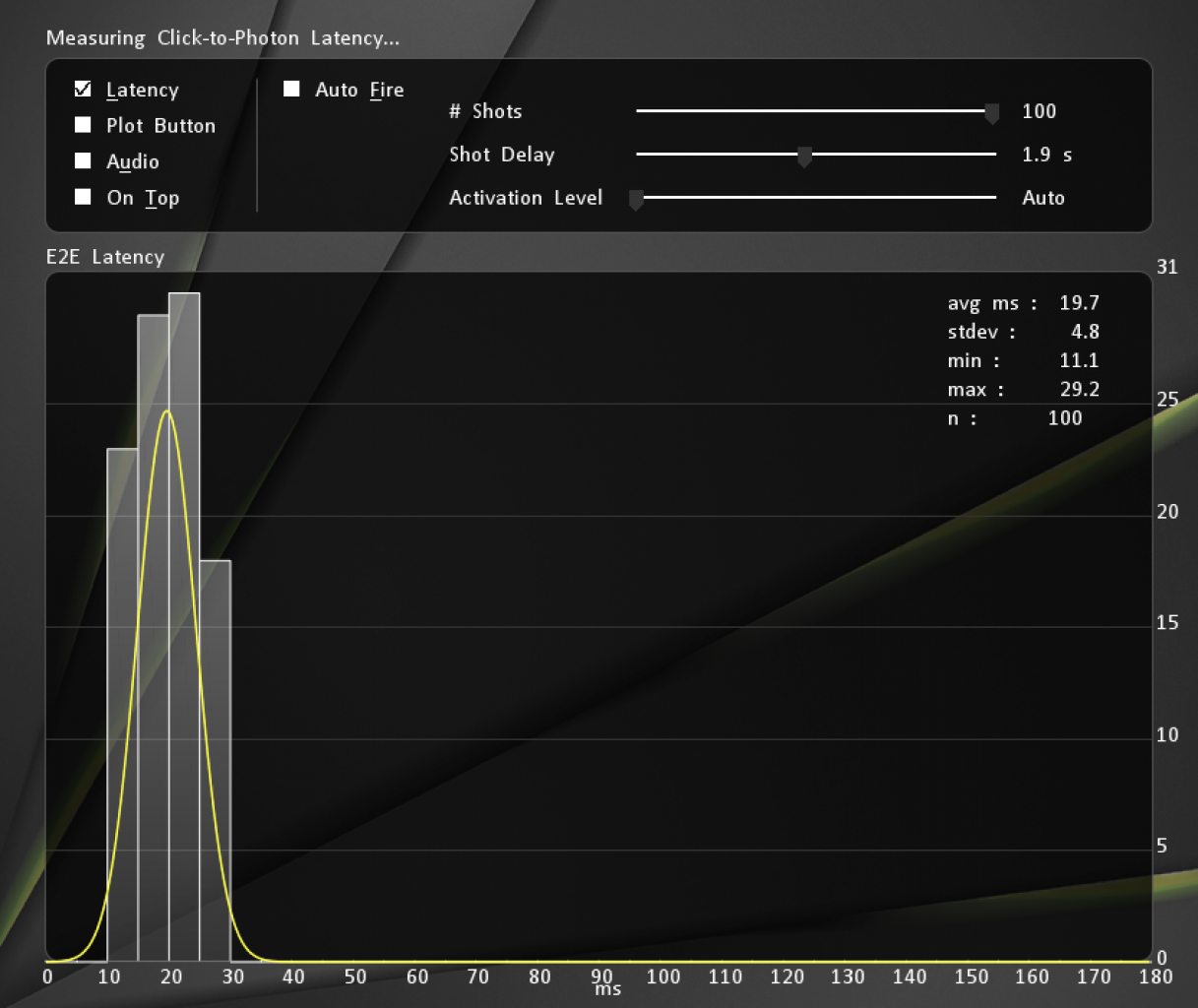
Task: Click the 'Activation Level' label
Action: (526, 198)
